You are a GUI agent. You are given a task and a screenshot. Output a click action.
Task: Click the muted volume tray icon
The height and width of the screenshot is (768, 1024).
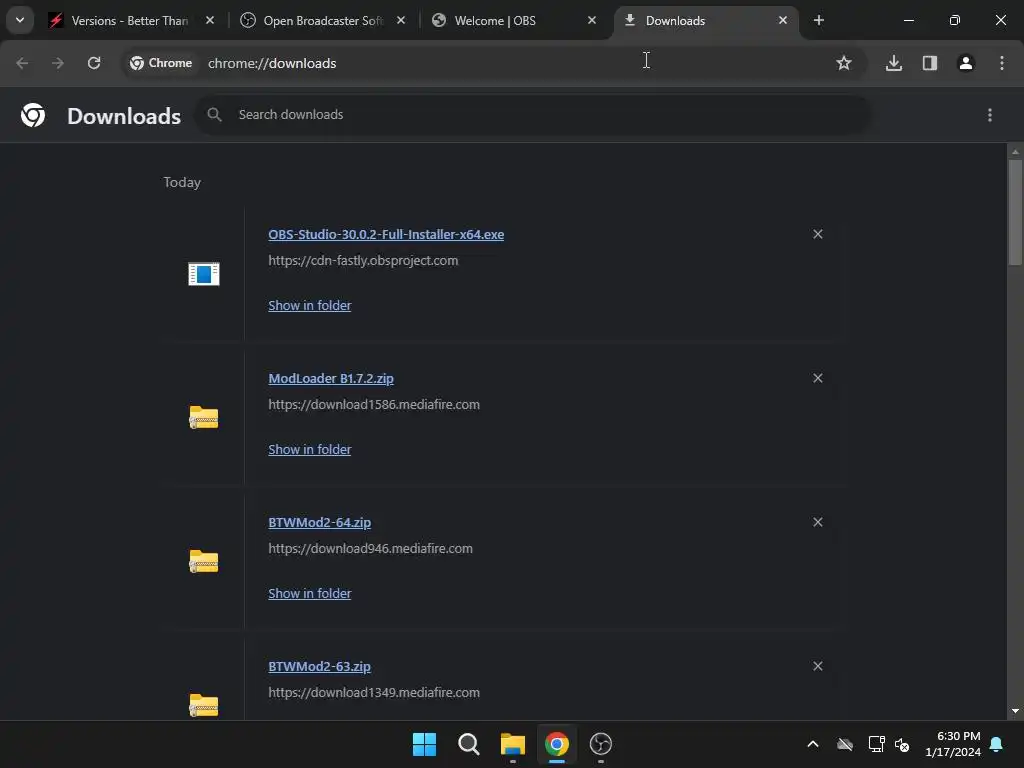tap(903, 744)
